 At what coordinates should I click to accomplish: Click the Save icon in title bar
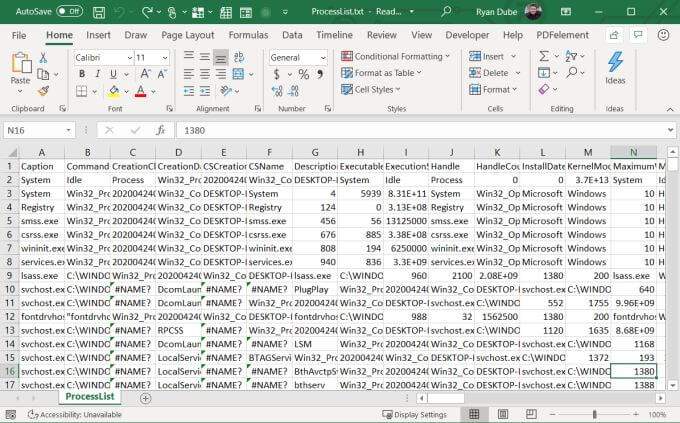click(x=100, y=11)
